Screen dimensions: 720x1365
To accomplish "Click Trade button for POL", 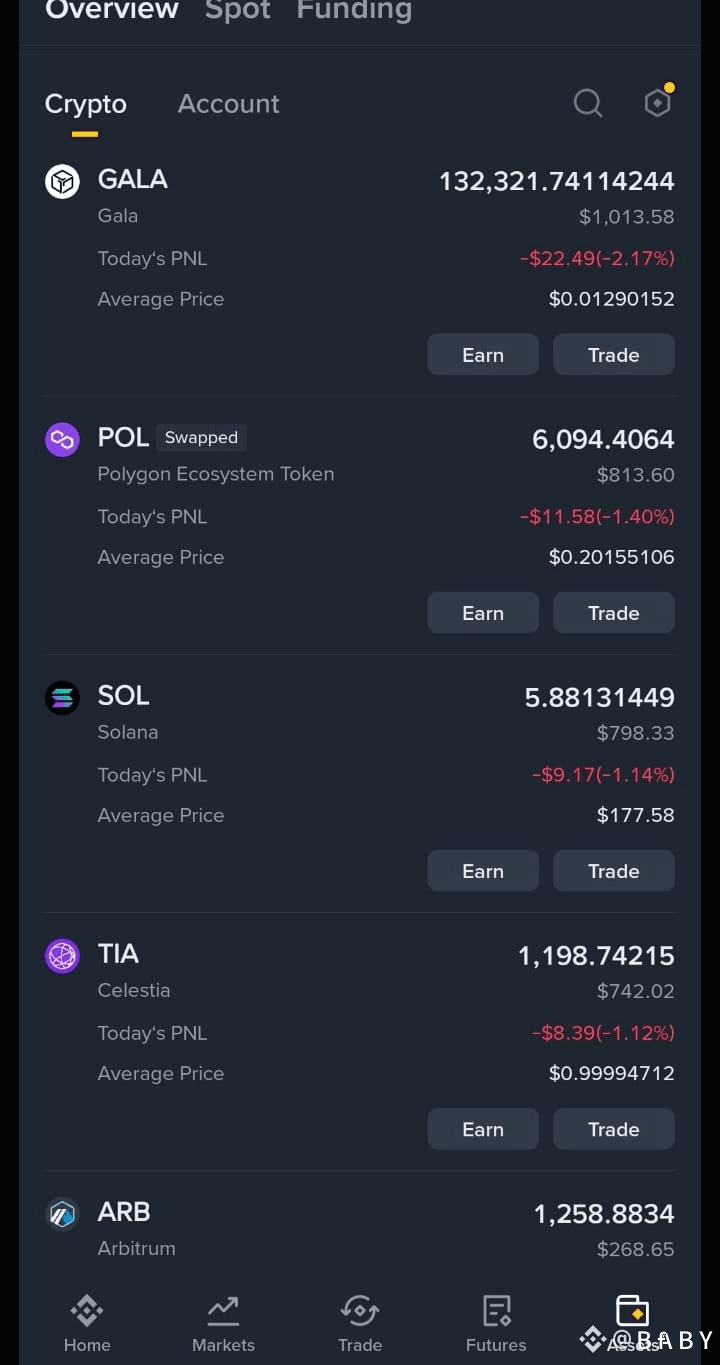I will point(614,613).
